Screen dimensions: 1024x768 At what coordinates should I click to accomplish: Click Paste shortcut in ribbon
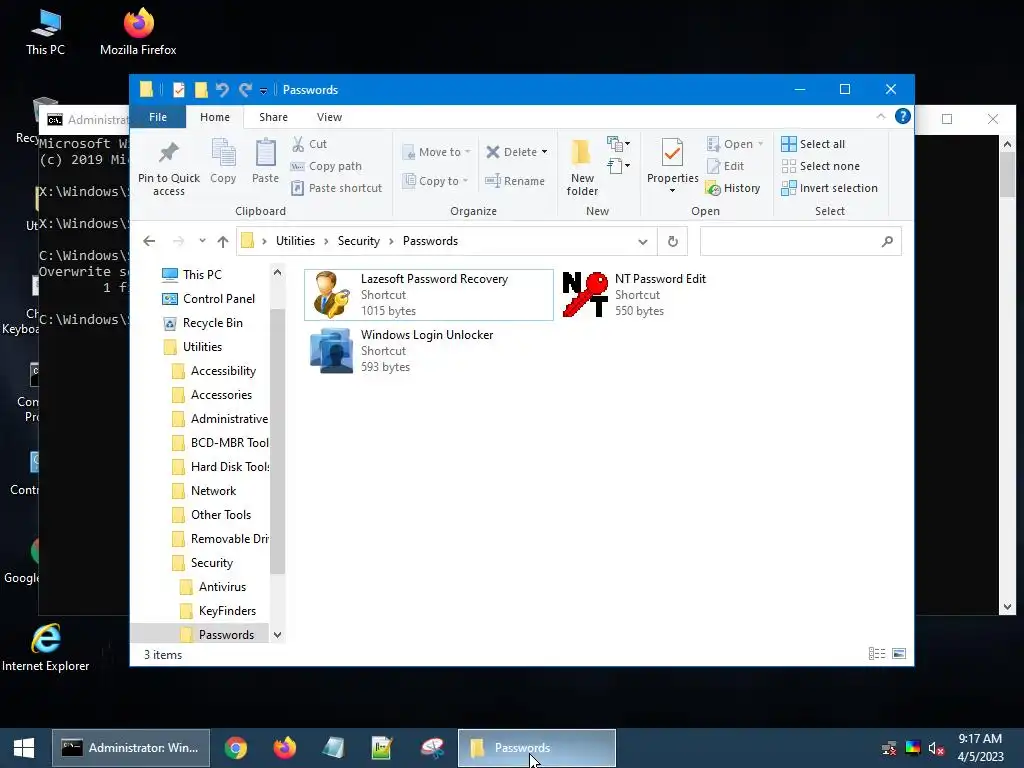[x=337, y=188]
